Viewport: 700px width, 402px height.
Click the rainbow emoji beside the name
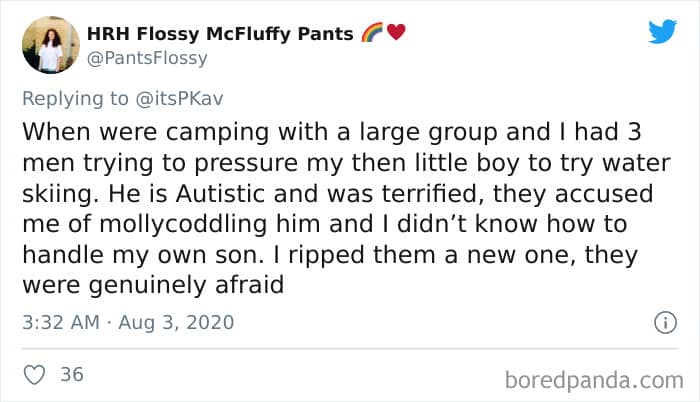370,33
